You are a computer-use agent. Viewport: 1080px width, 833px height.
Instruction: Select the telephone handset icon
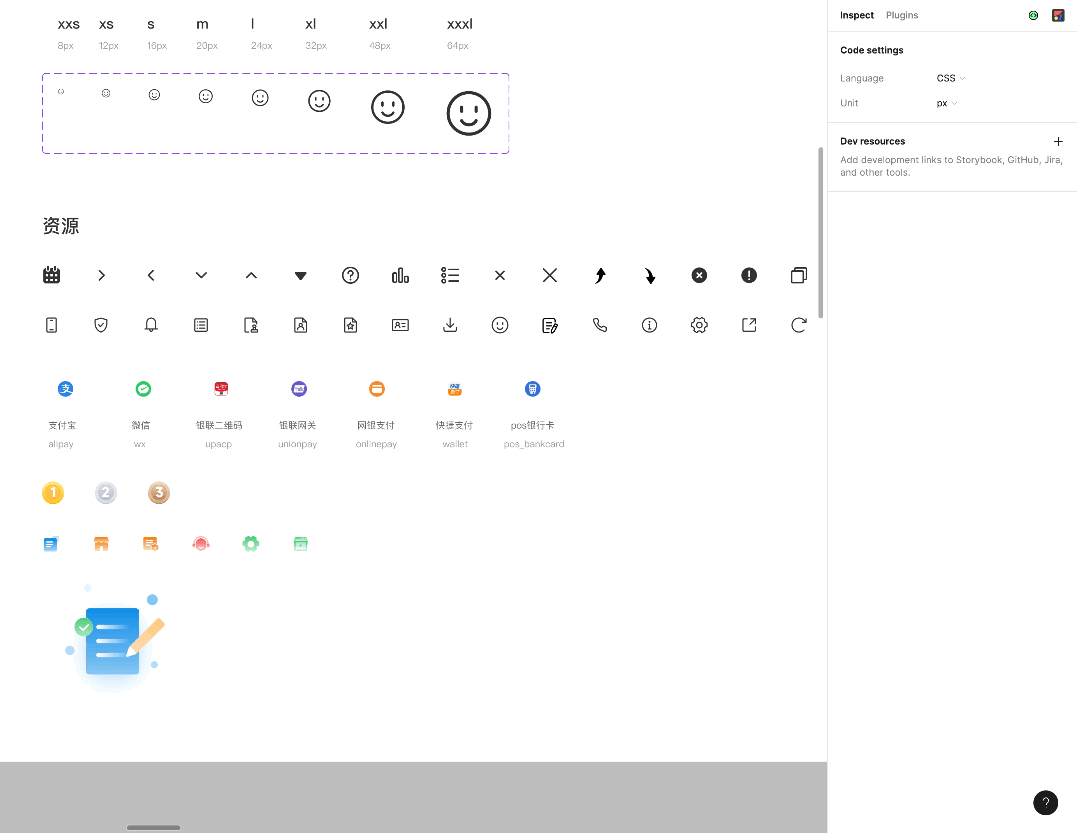(x=600, y=325)
